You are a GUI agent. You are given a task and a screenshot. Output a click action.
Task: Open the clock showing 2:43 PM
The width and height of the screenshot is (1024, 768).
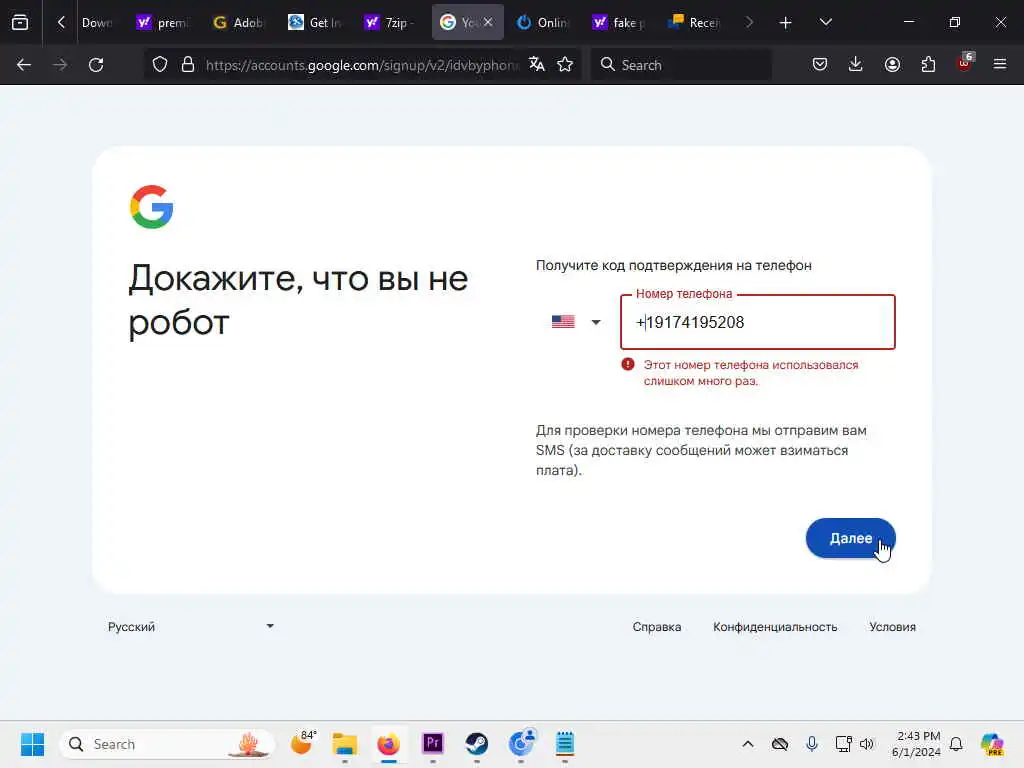(x=916, y=744)
